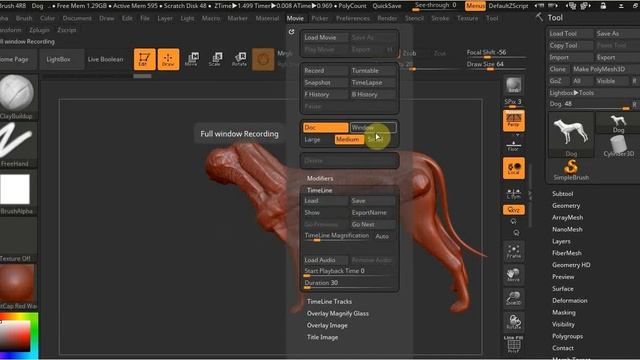Choose Medium movie size

coord(349,140)
